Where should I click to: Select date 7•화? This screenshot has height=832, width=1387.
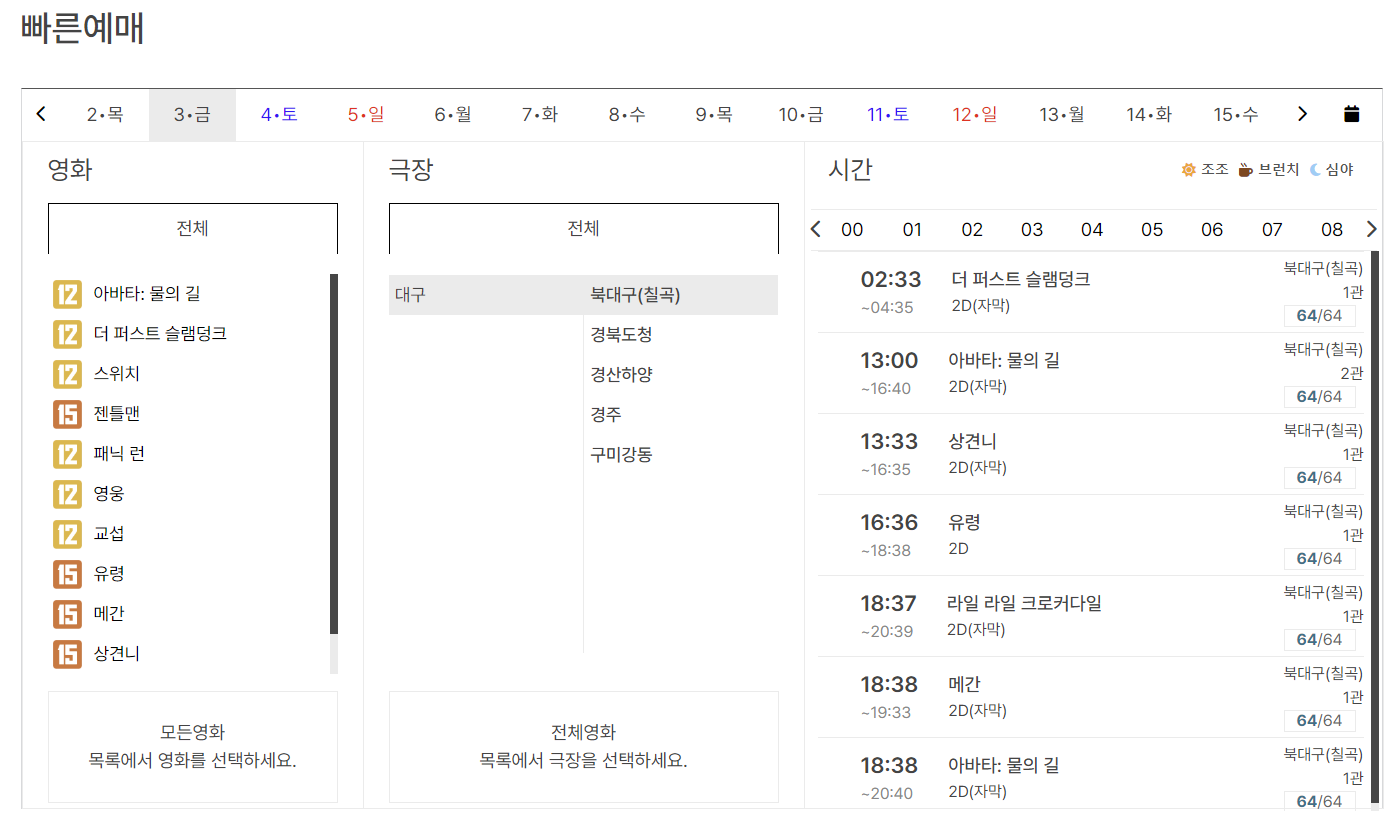pos(540,114)
